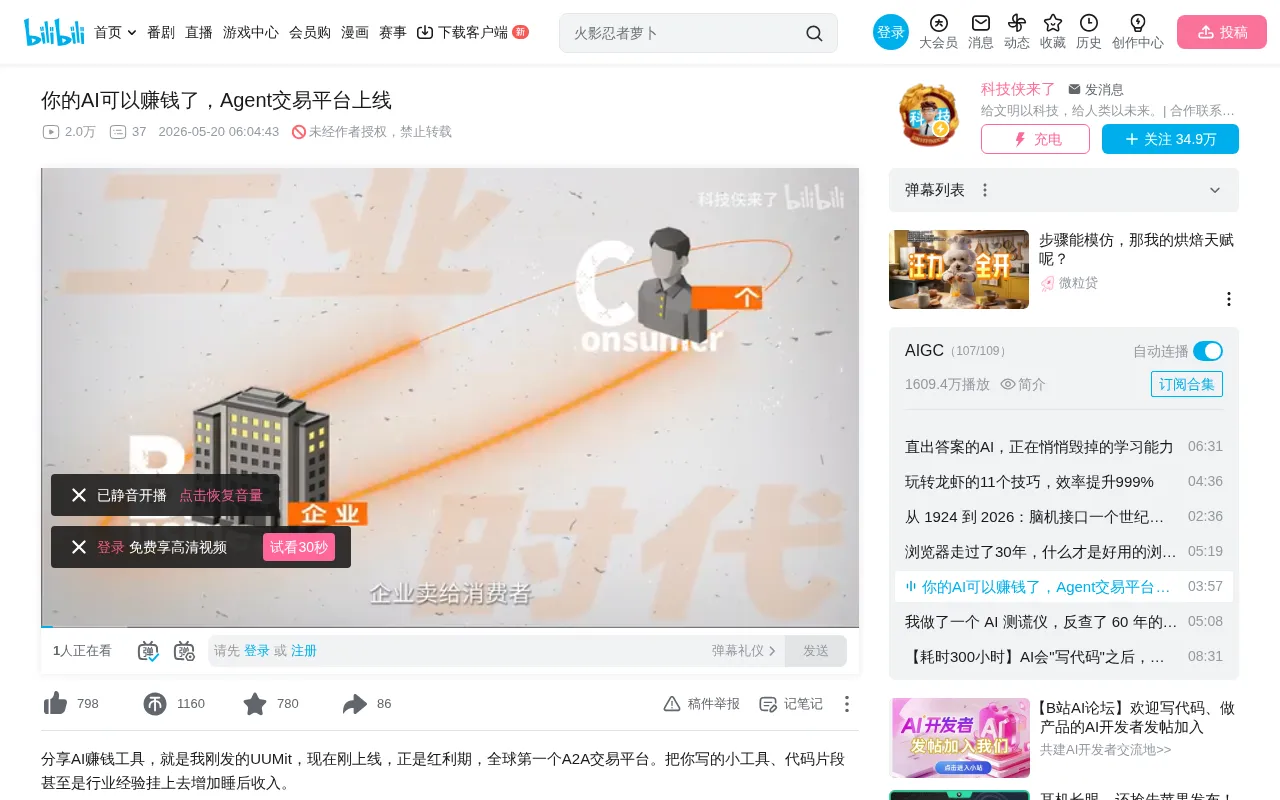Toggle danmaku display on or off
This screenshot has width=1280, height=800.
tap(148, 651)
